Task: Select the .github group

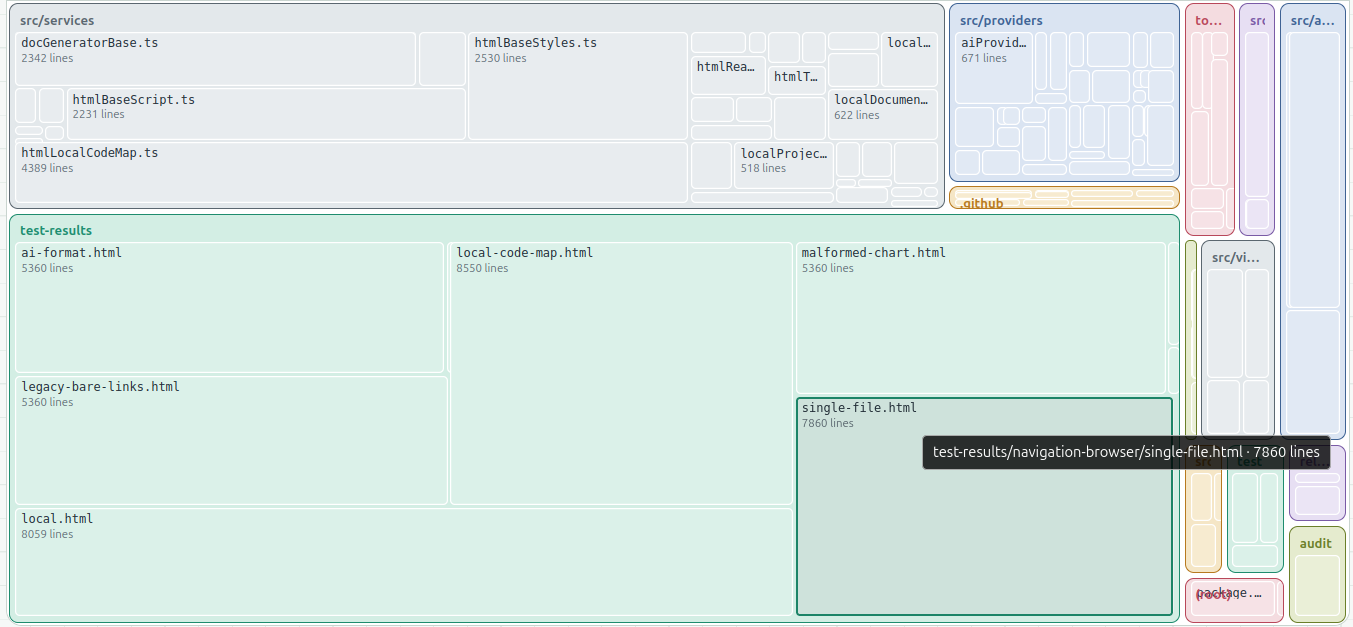Action: click(1064, 197)
